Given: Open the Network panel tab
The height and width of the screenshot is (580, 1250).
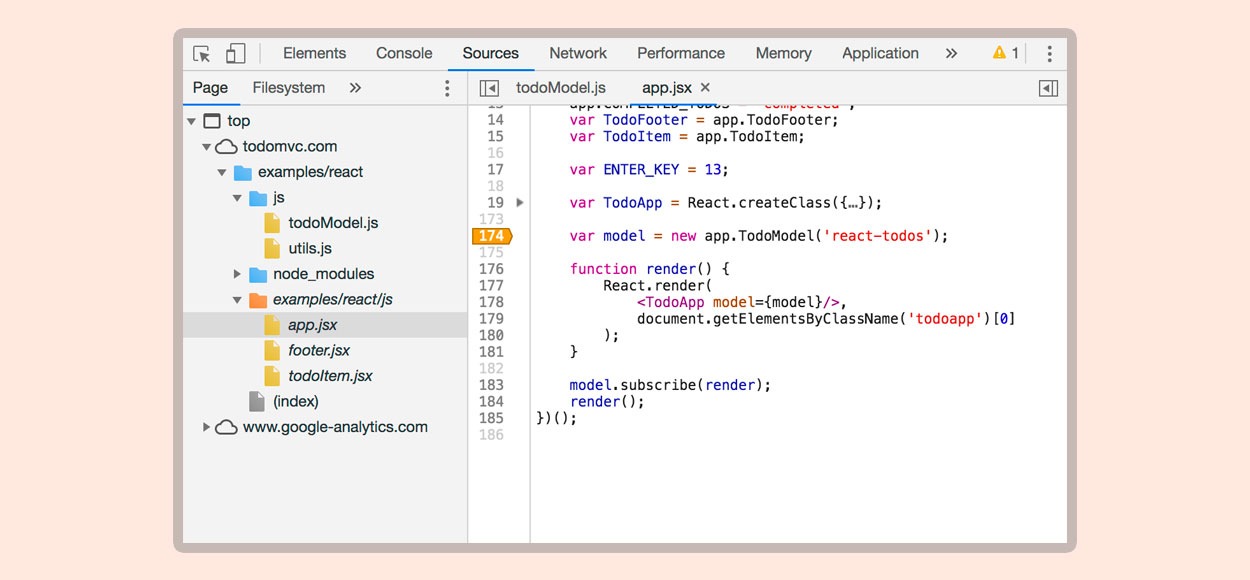Looking at the screenshot, I should (578, 54).
